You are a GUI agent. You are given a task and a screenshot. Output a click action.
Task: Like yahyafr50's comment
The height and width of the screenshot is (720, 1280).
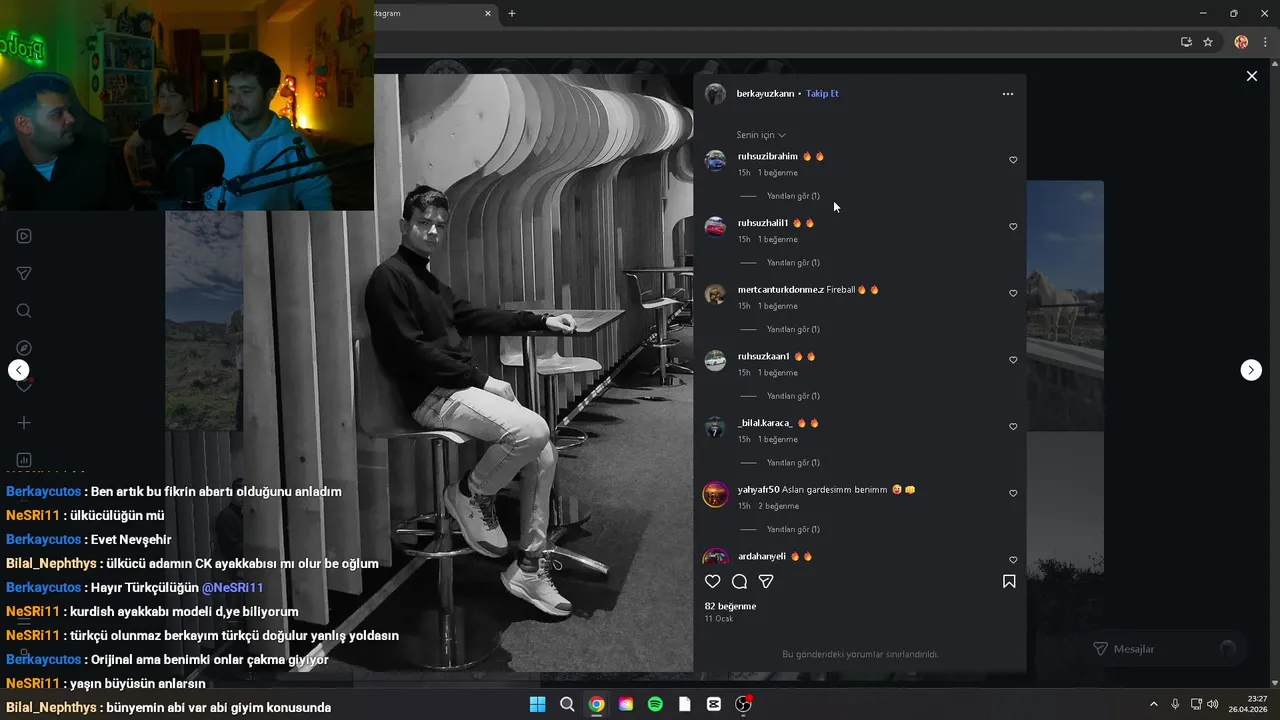(1013, 493)
